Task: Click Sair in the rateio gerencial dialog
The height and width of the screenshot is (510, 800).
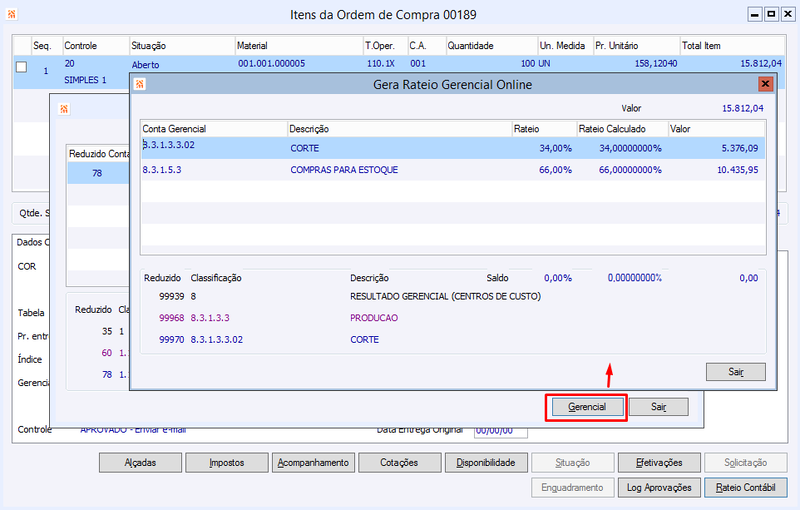Action: point(736,372)
